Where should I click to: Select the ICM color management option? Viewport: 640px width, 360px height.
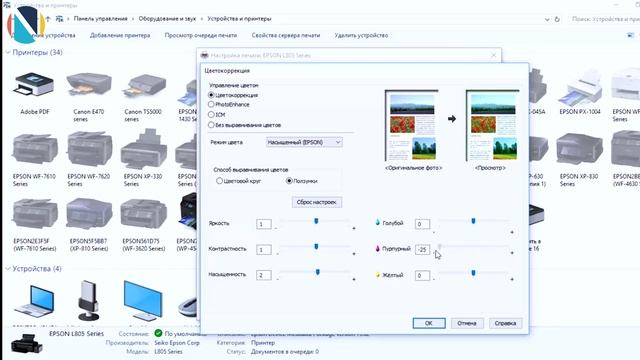point(211,115)
